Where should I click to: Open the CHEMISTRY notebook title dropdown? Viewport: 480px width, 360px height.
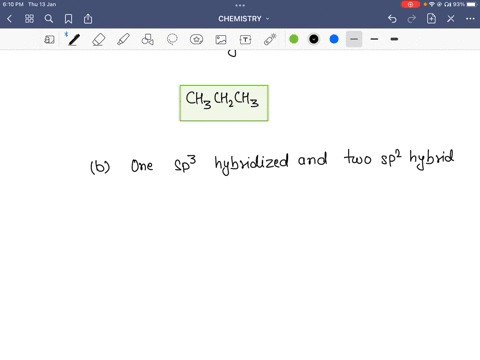244,19
